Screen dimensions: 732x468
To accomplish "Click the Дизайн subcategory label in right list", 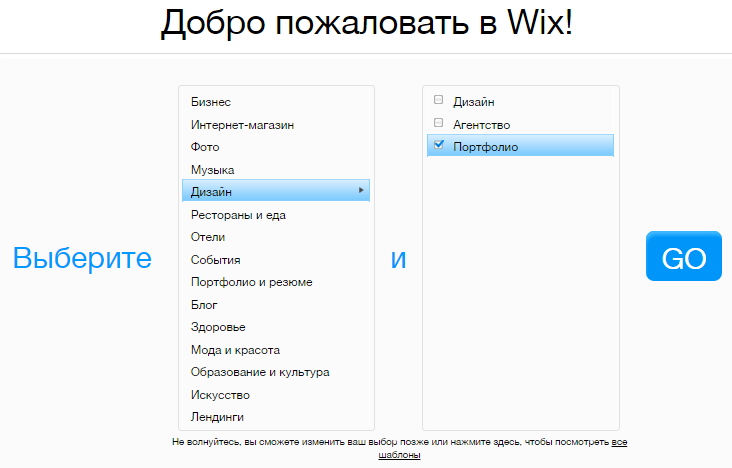I will click(x=474, y=102).
